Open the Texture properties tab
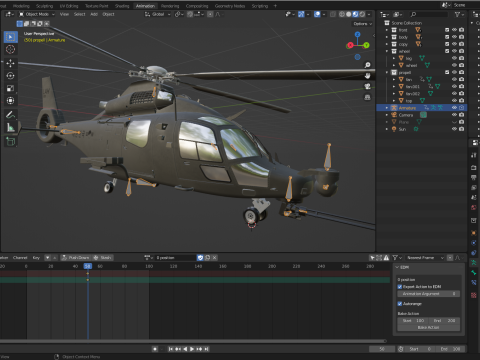Screen dimensions: 480x360 pyautogui.click(x=474, y=295)
